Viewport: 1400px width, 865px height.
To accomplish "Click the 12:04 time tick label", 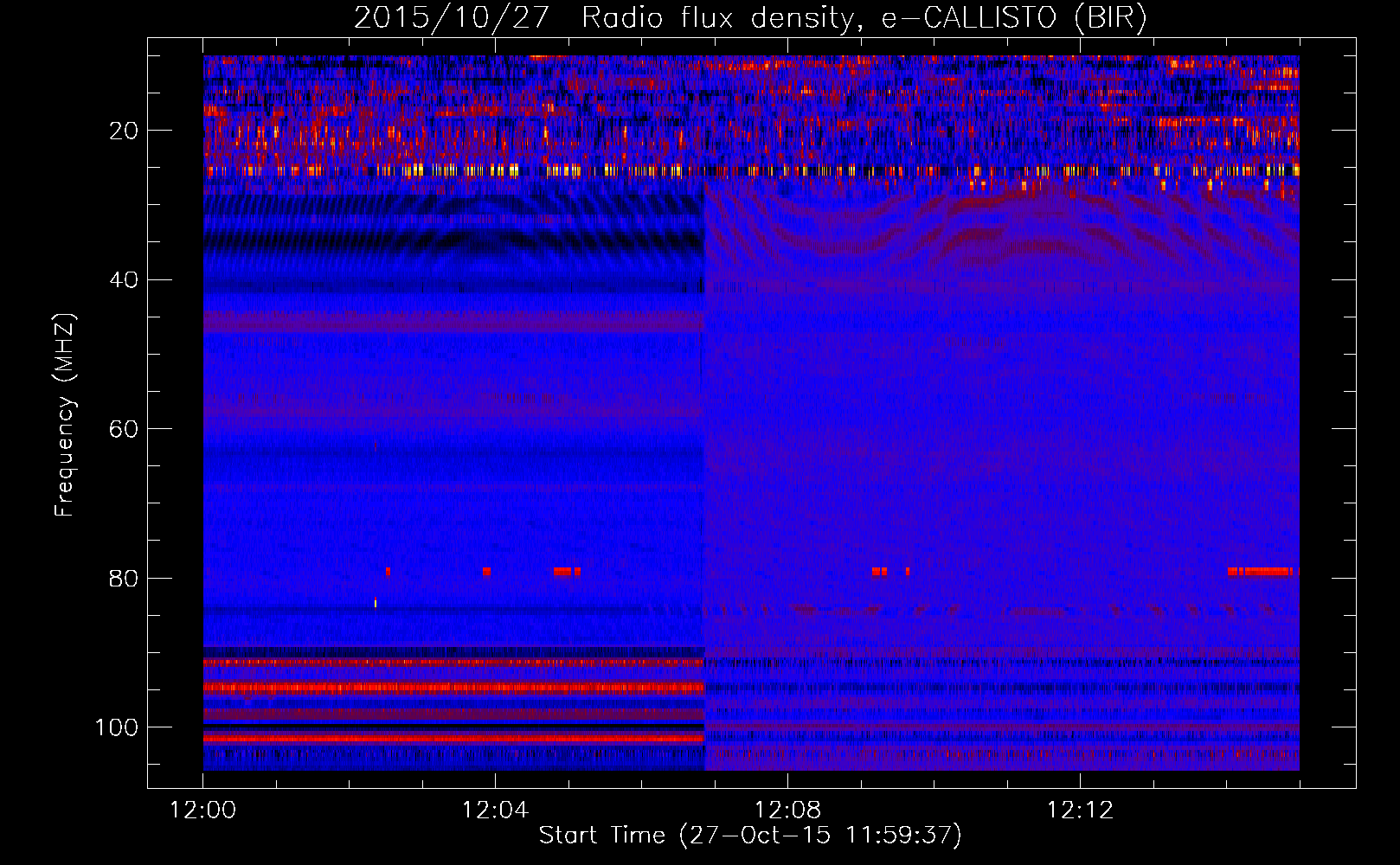I will click(495, 811).
